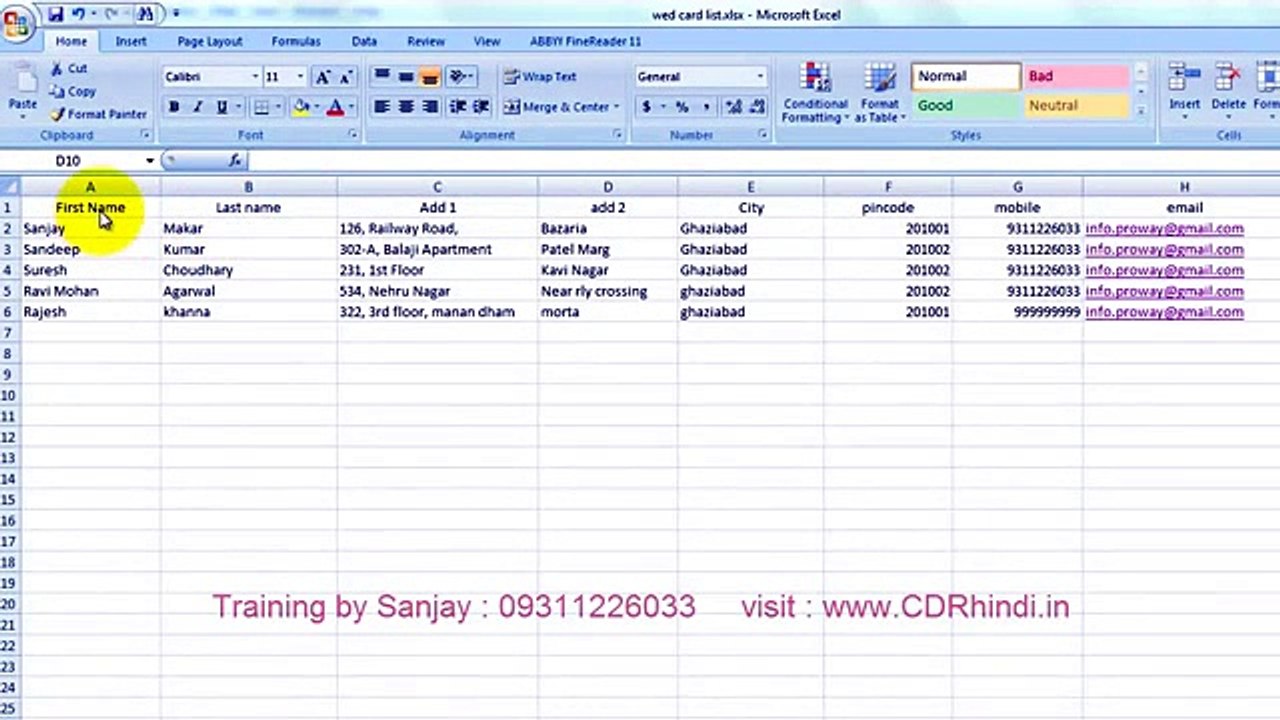The height and width of the screenshot is (720, 1280).
Task: Toggle Italic formatting
Action: click(198, 107)
